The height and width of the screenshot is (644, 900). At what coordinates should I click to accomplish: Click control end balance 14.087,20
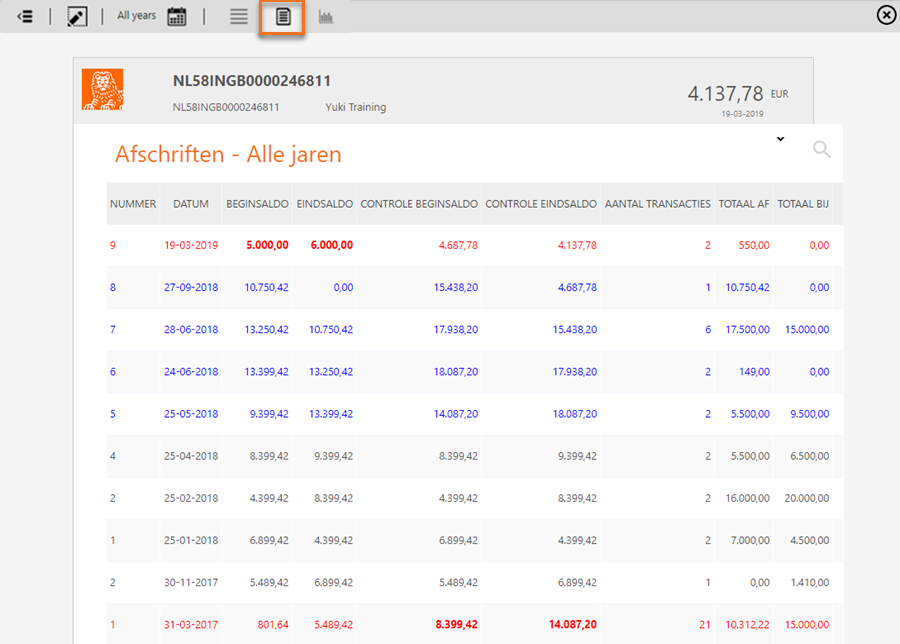click(573, 624)
